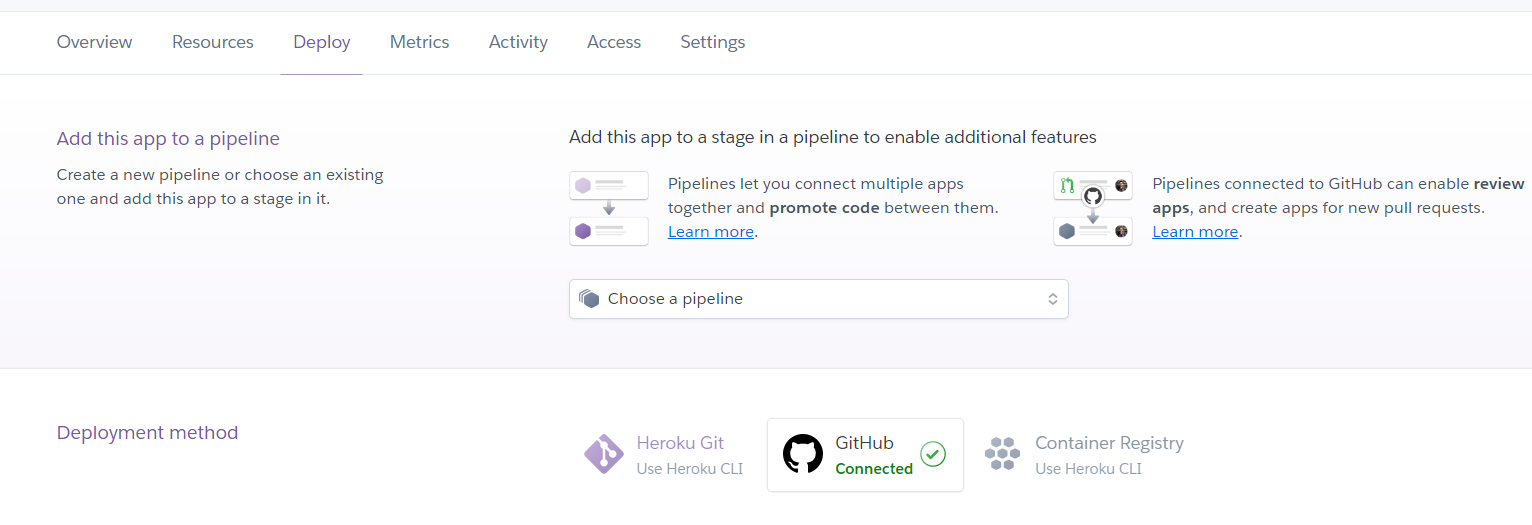The width and height of the screenshot is (1532, 525).
Task: Click the pipeline hexagon icon in selector
Action: [589, 299]
